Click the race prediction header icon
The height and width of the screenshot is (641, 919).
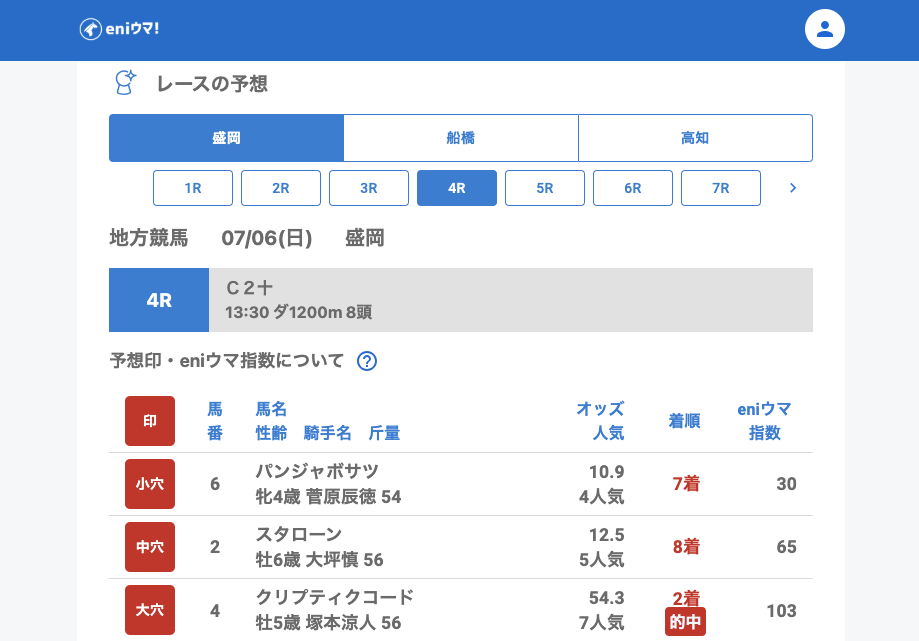coord(125,83)
